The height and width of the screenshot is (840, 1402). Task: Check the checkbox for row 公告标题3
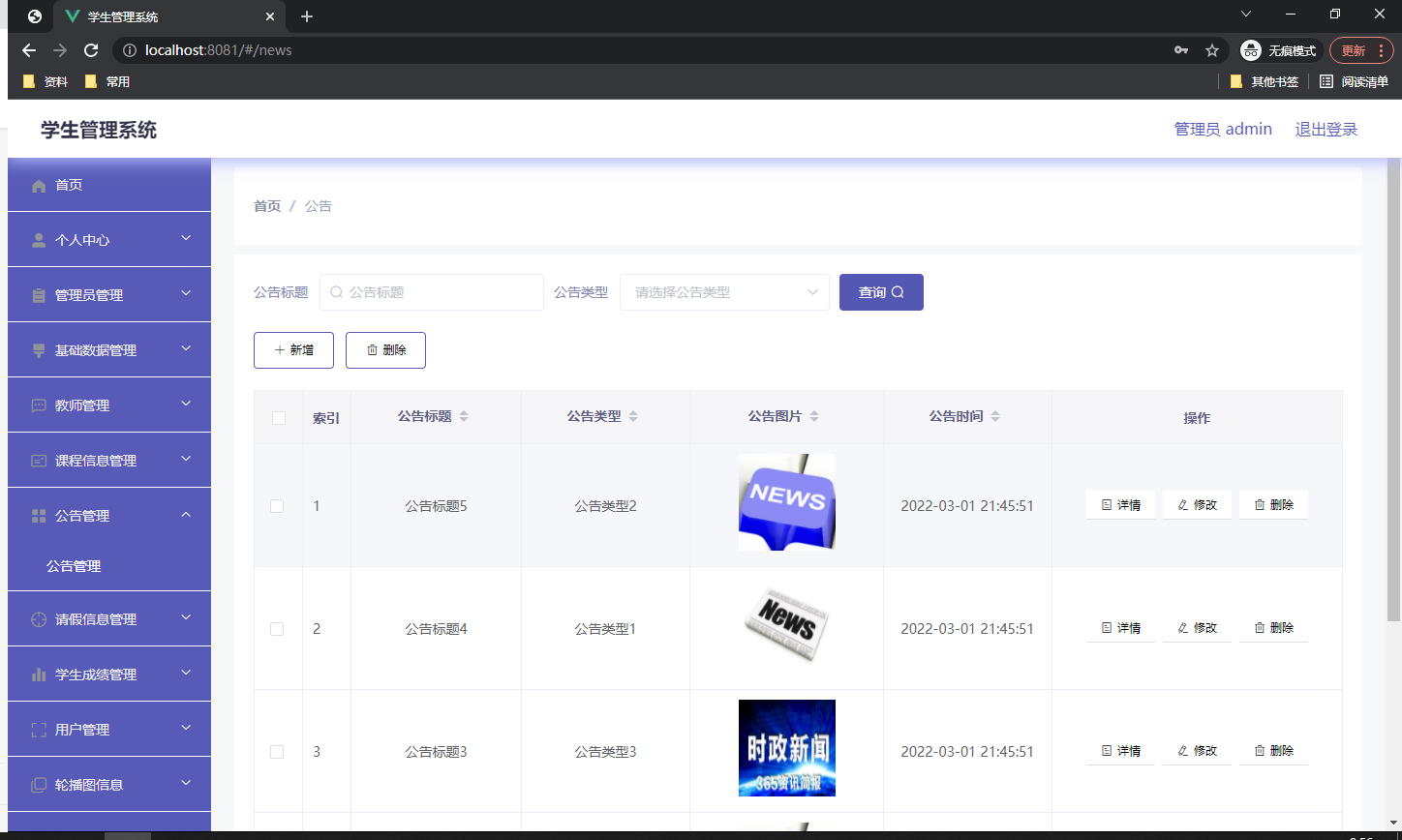(x=277, y=752)
